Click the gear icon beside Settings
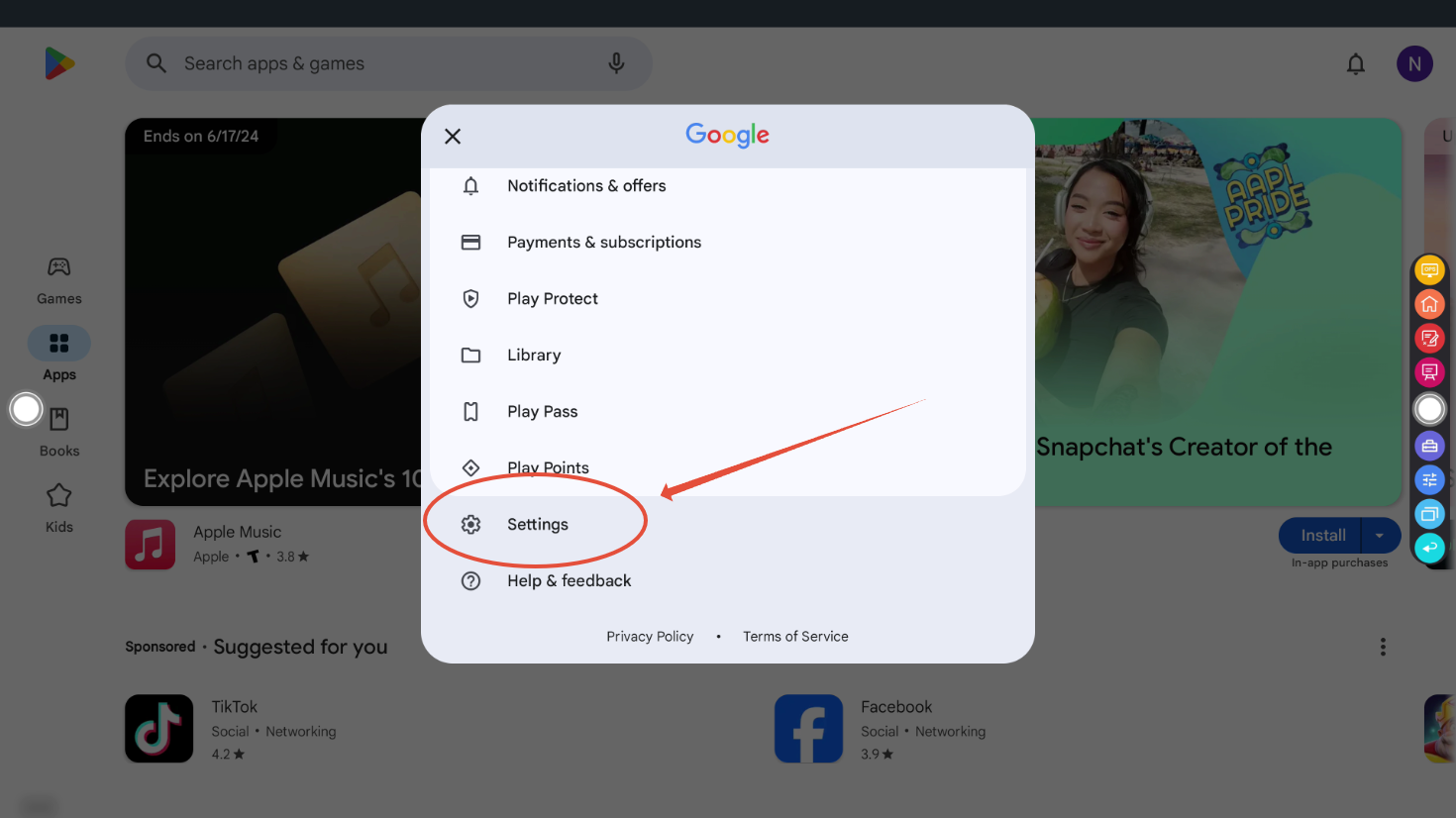 [x=471, y=525]
